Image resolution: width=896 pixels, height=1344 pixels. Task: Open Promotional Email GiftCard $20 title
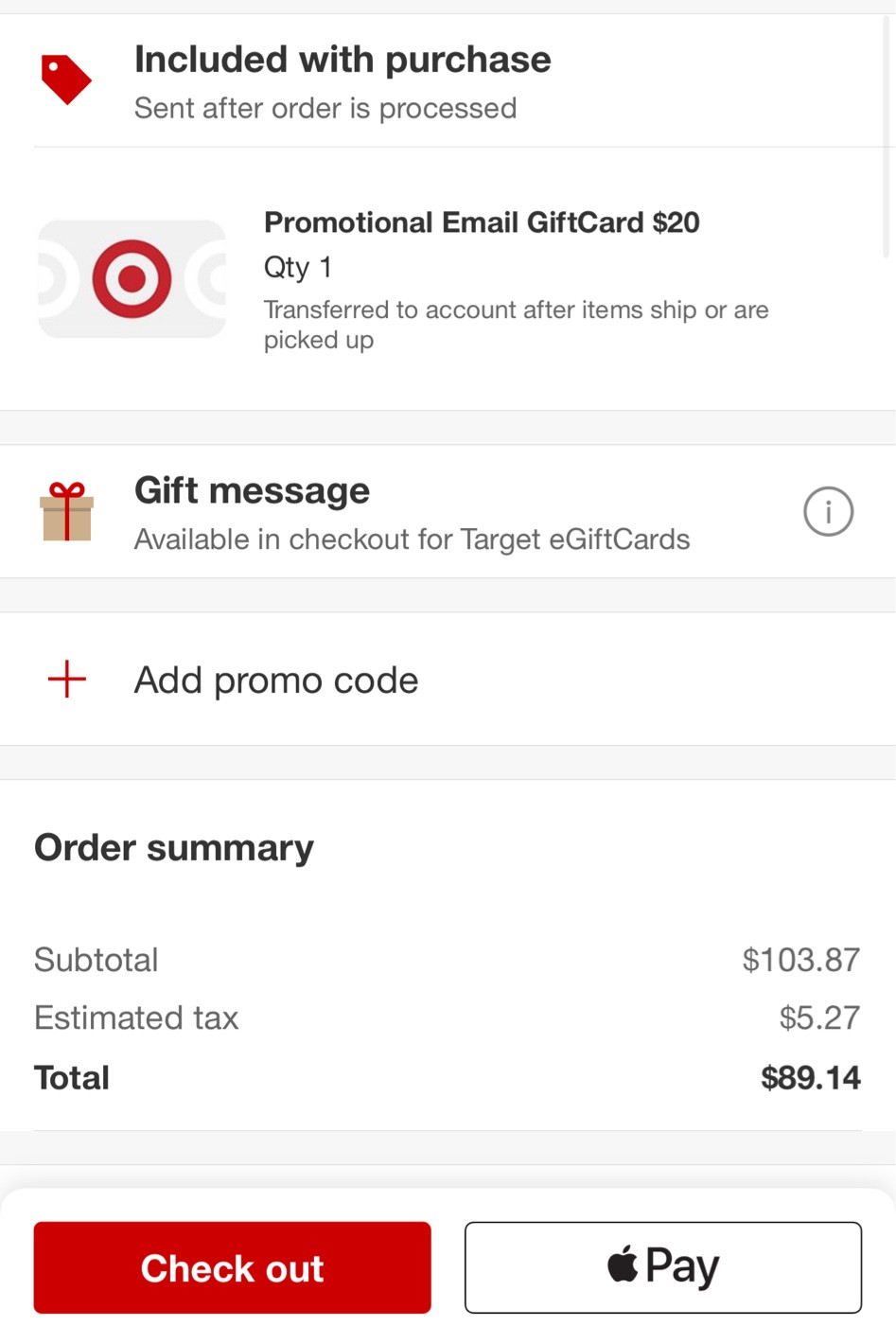point(482,222)
